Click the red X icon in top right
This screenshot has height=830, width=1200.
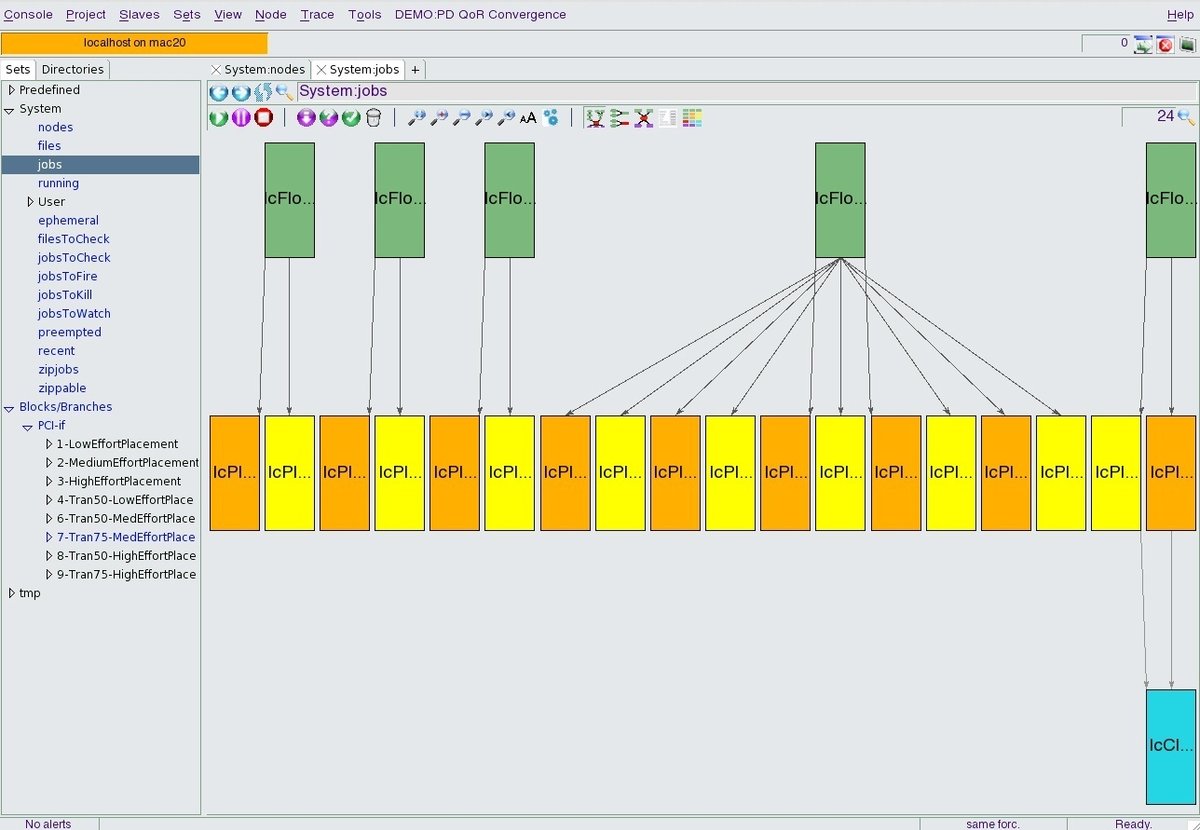click(x=1165, y=44)
